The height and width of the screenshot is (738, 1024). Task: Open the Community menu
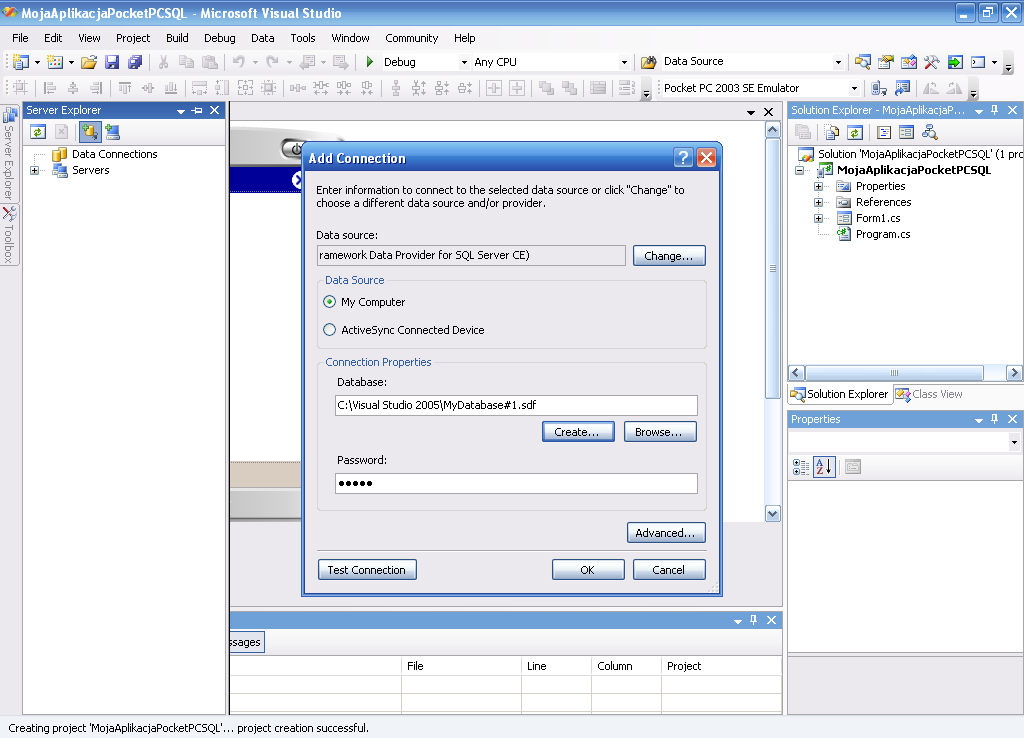point(411,38)
